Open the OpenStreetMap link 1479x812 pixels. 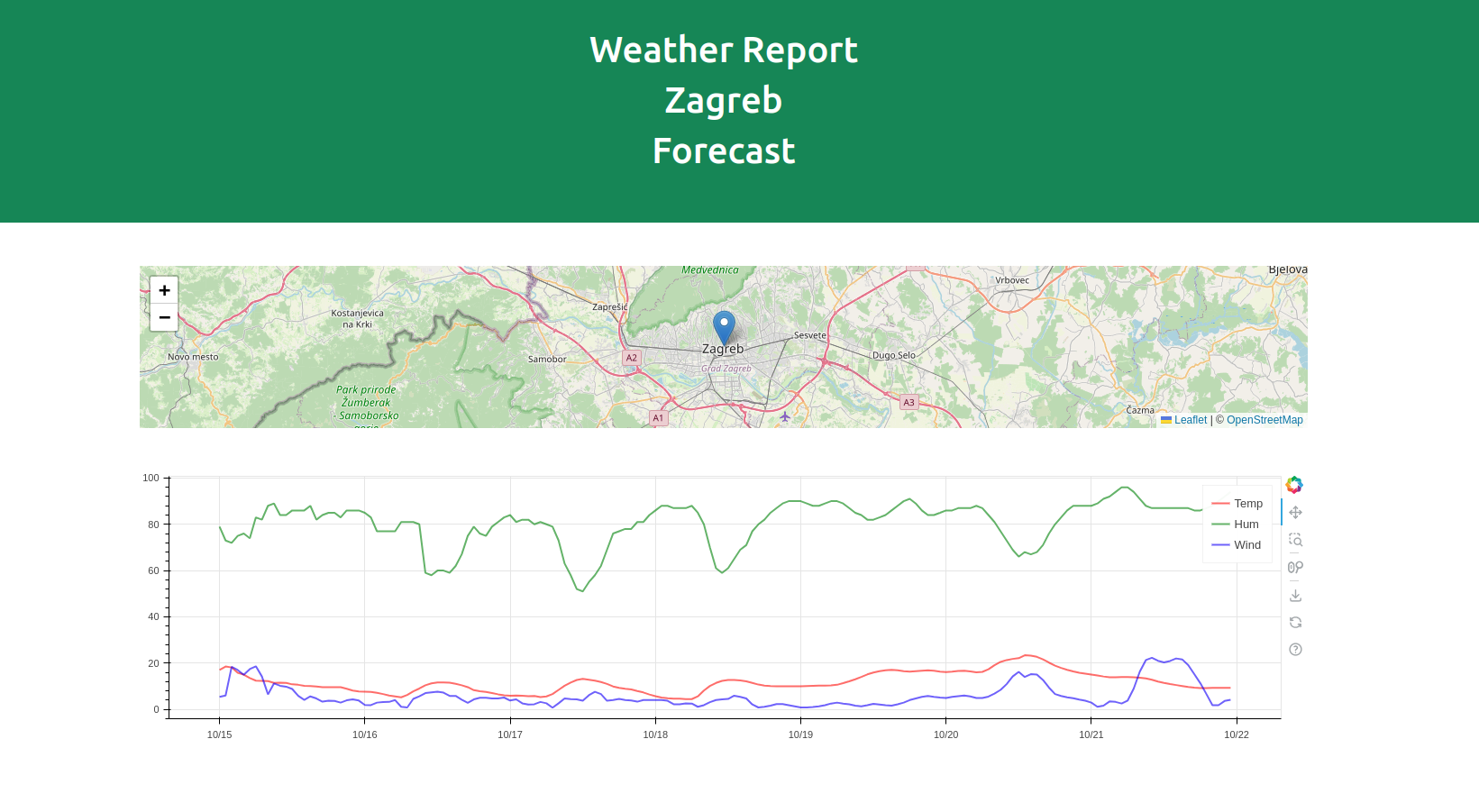(1264, 420)
